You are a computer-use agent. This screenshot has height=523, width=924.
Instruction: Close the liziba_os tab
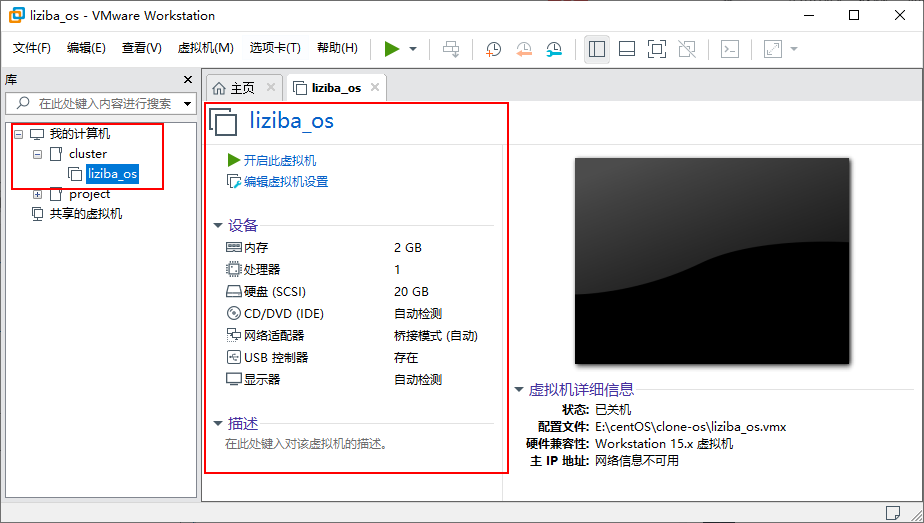pos(375,87)
